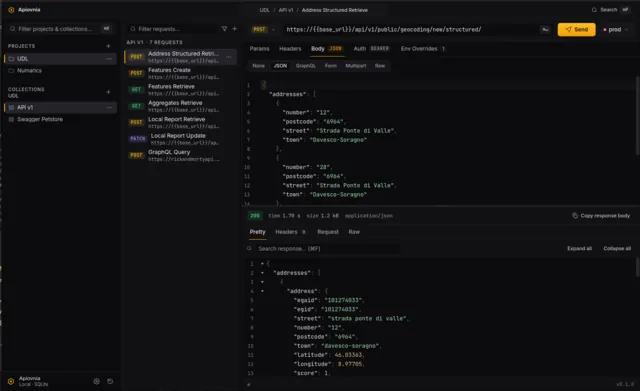Open the Env Overrides tab
640x391 pixels.
point(423,49)
